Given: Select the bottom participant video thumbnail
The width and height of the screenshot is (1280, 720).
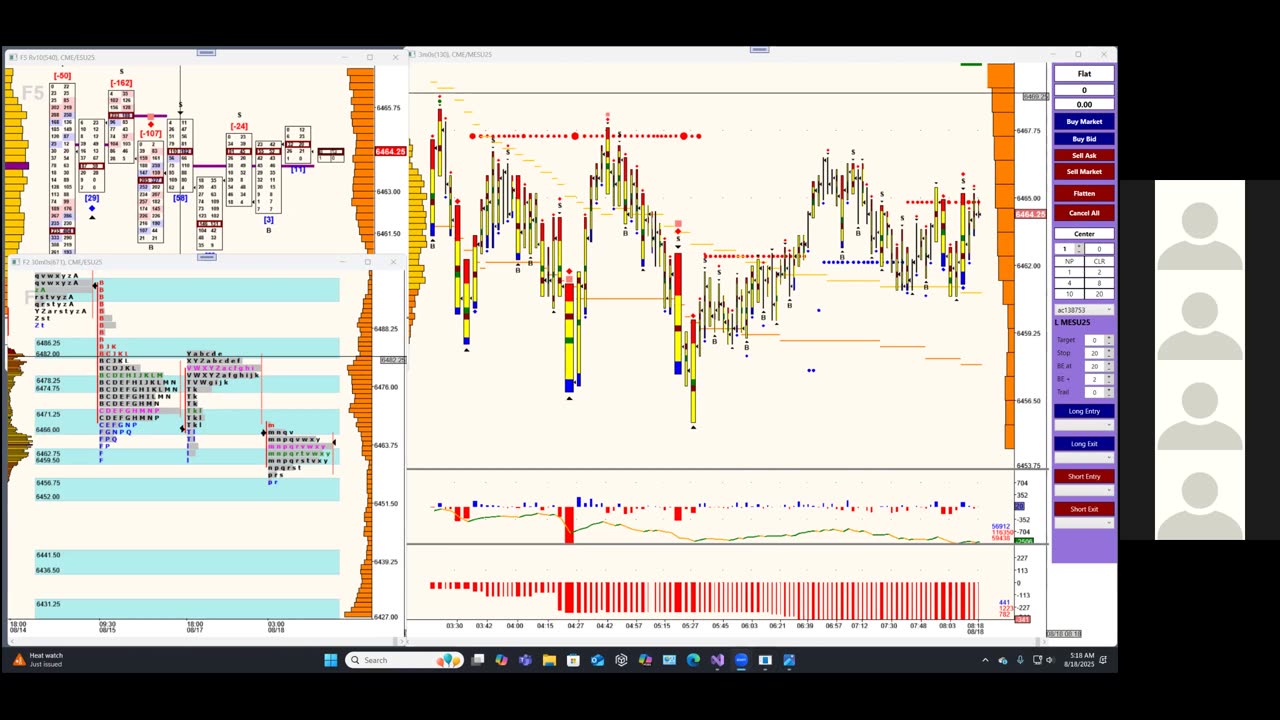Looking at the screenshot, I should tap(1200, 494).
